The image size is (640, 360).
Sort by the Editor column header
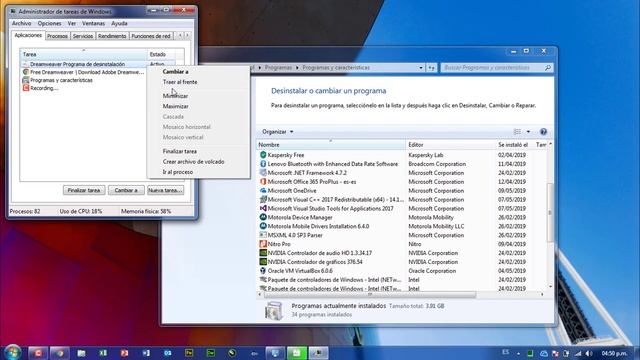(x=451, y=145)
